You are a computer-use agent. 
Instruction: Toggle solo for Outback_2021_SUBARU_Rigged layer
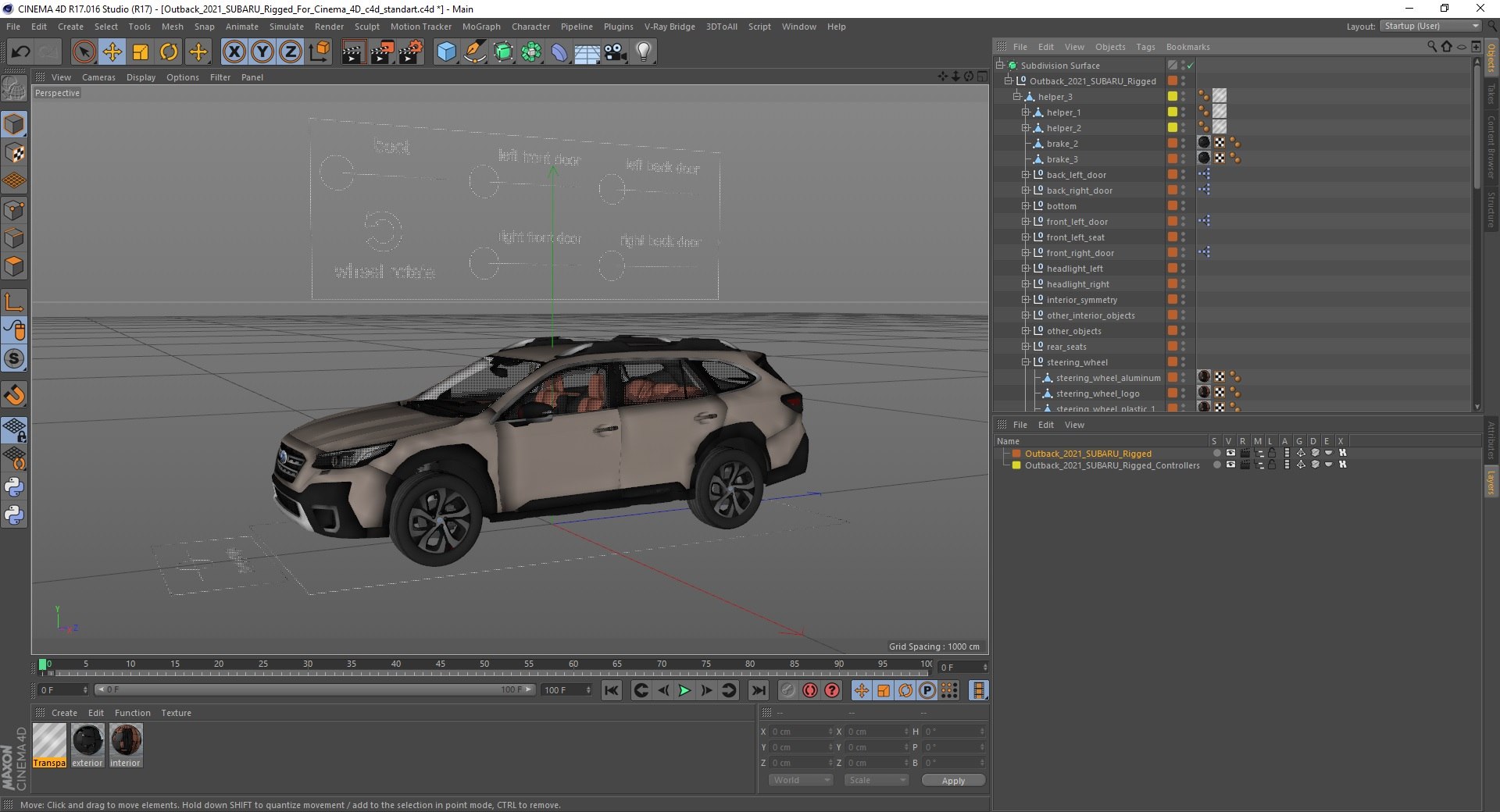point(1216,453)
